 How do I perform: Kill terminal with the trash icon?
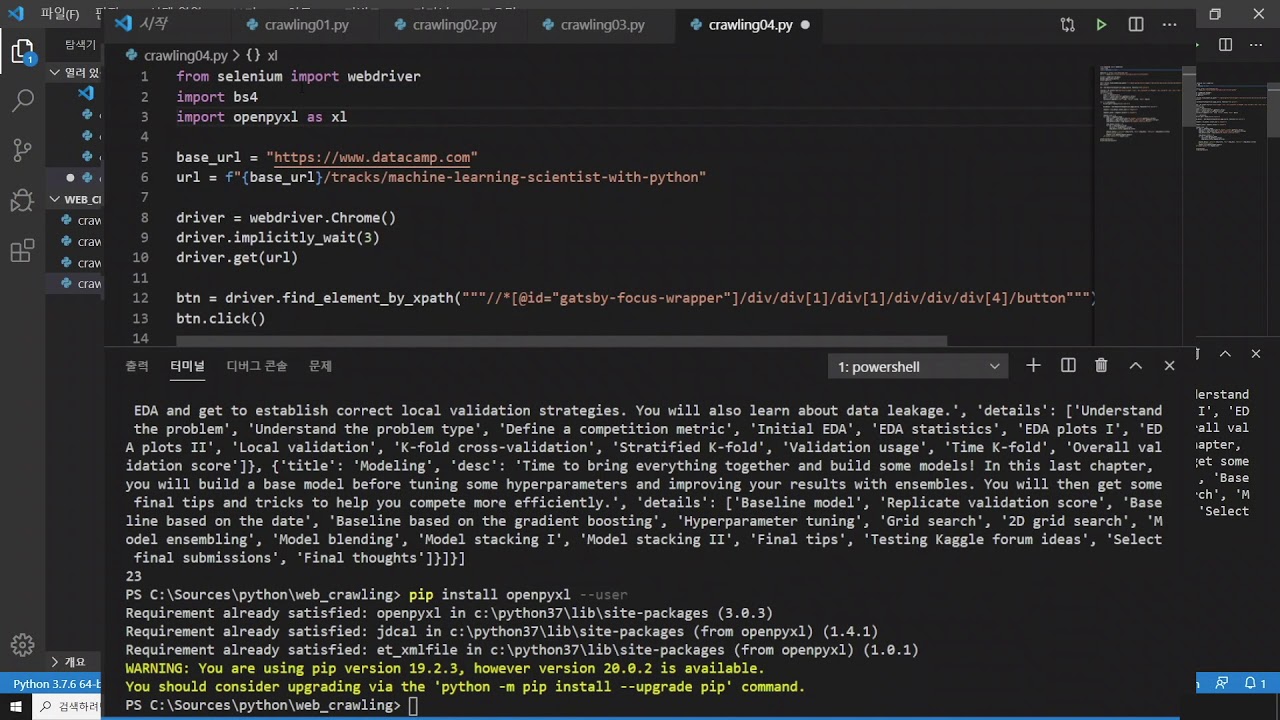[x=1101, y=366]
